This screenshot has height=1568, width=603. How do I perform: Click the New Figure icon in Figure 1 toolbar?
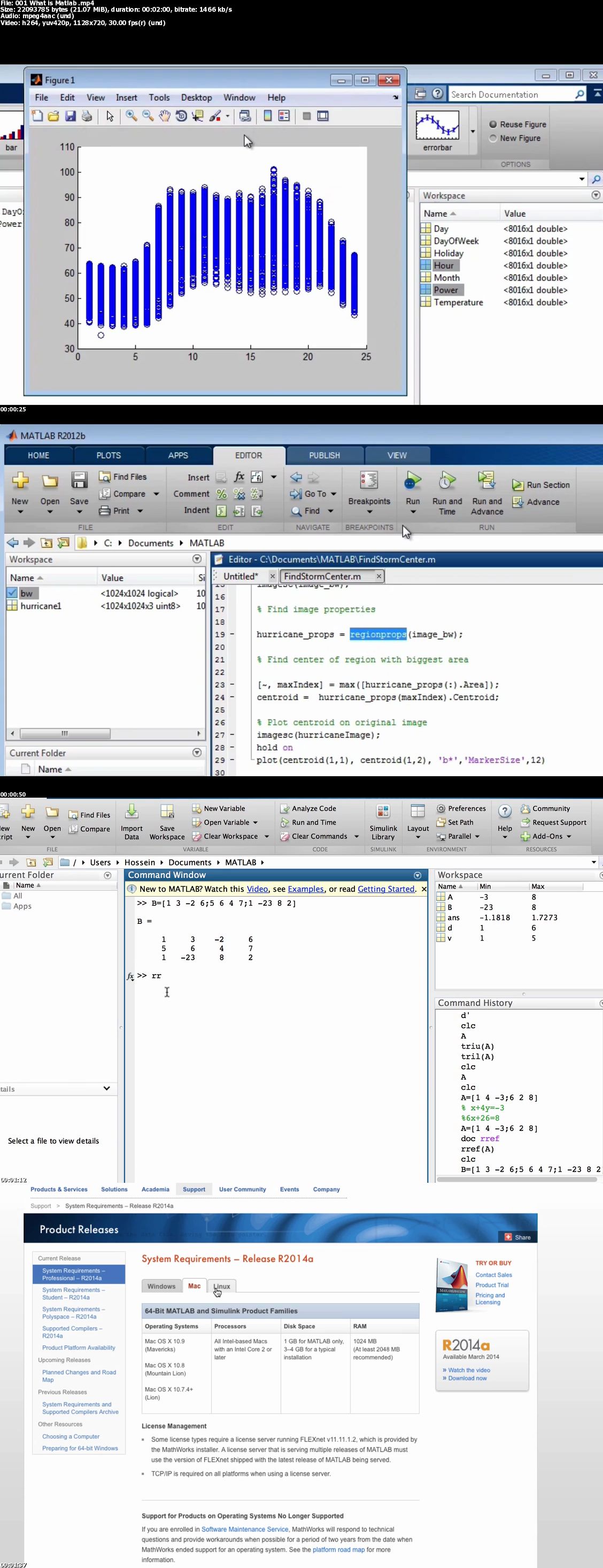coord(37,116)
